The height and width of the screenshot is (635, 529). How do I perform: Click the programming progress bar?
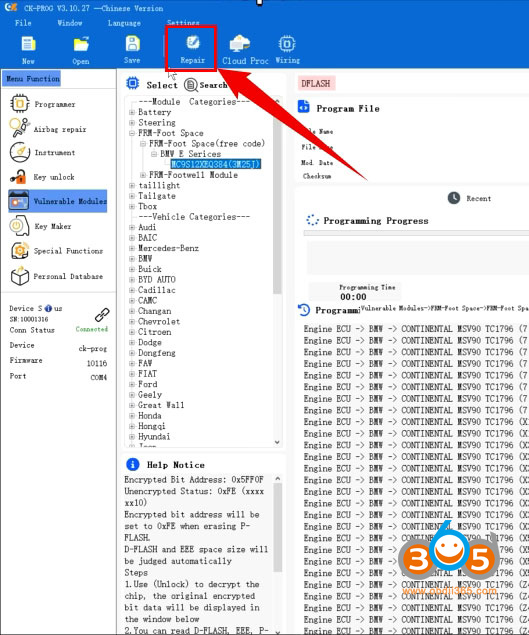point(416,233)
